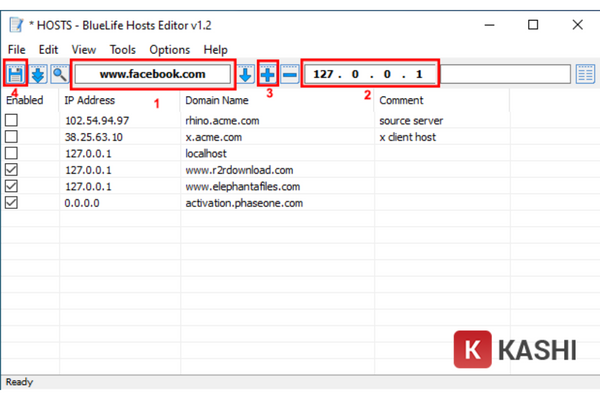This screenshot has width=600, height=400.
Task: Select domain www.elephantafiles.com
Action: [x=243, y=186]
